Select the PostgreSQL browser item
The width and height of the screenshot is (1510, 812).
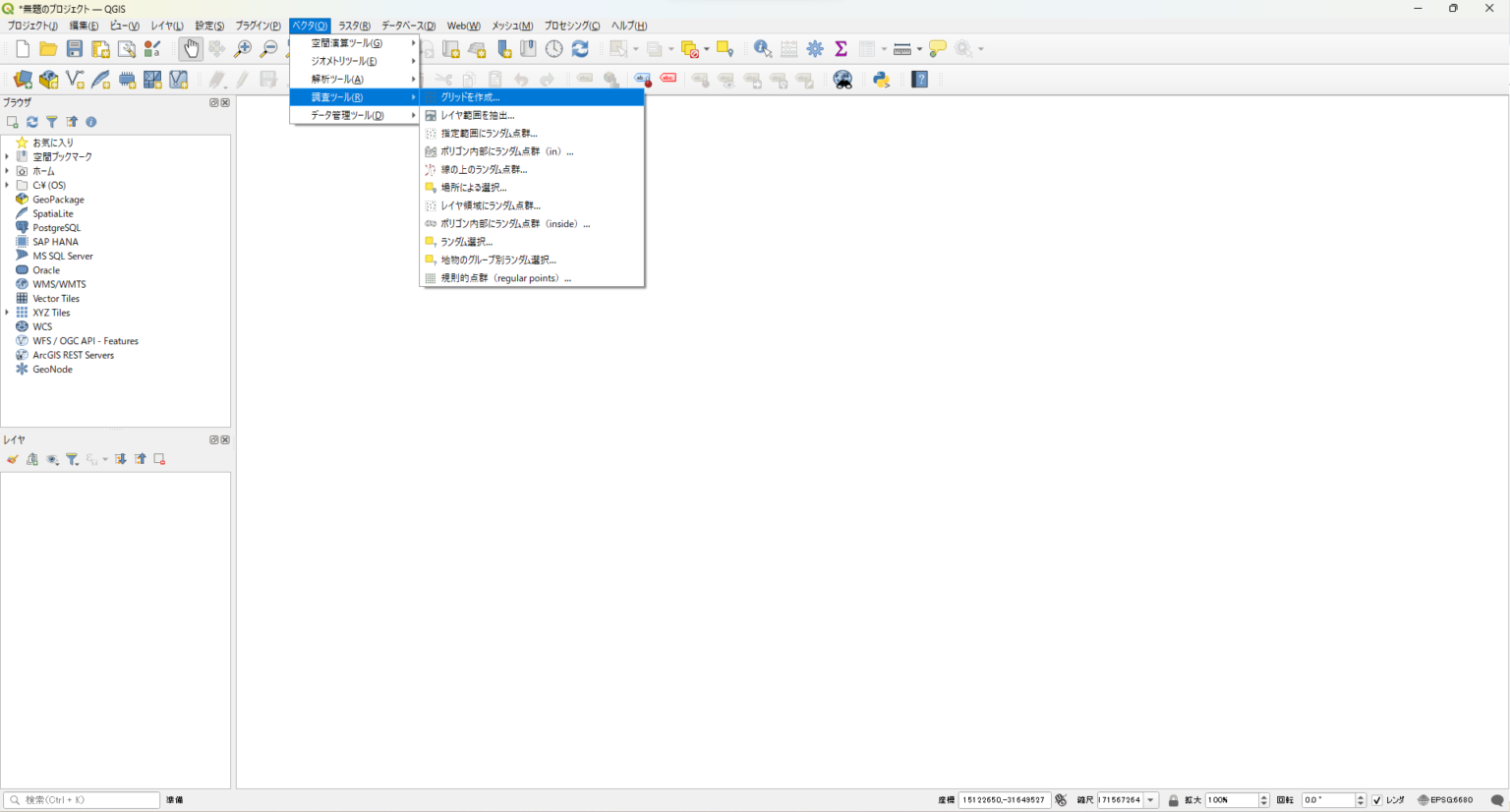[56, 227]
